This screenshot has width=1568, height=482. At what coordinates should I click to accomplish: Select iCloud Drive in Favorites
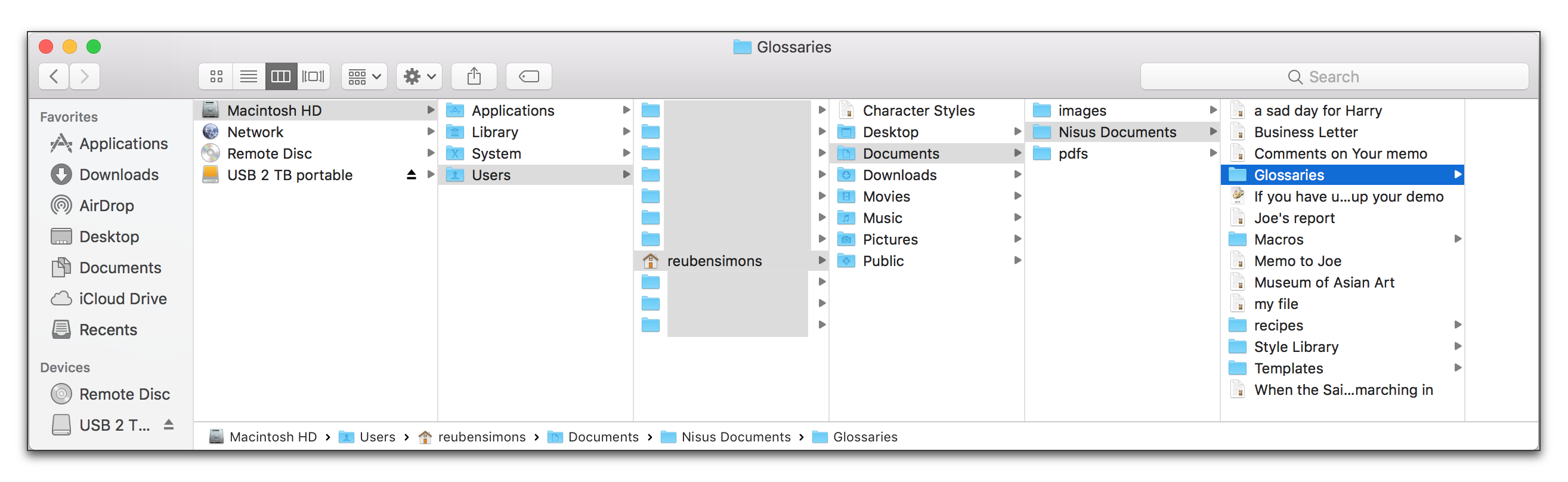click(122, 299)
